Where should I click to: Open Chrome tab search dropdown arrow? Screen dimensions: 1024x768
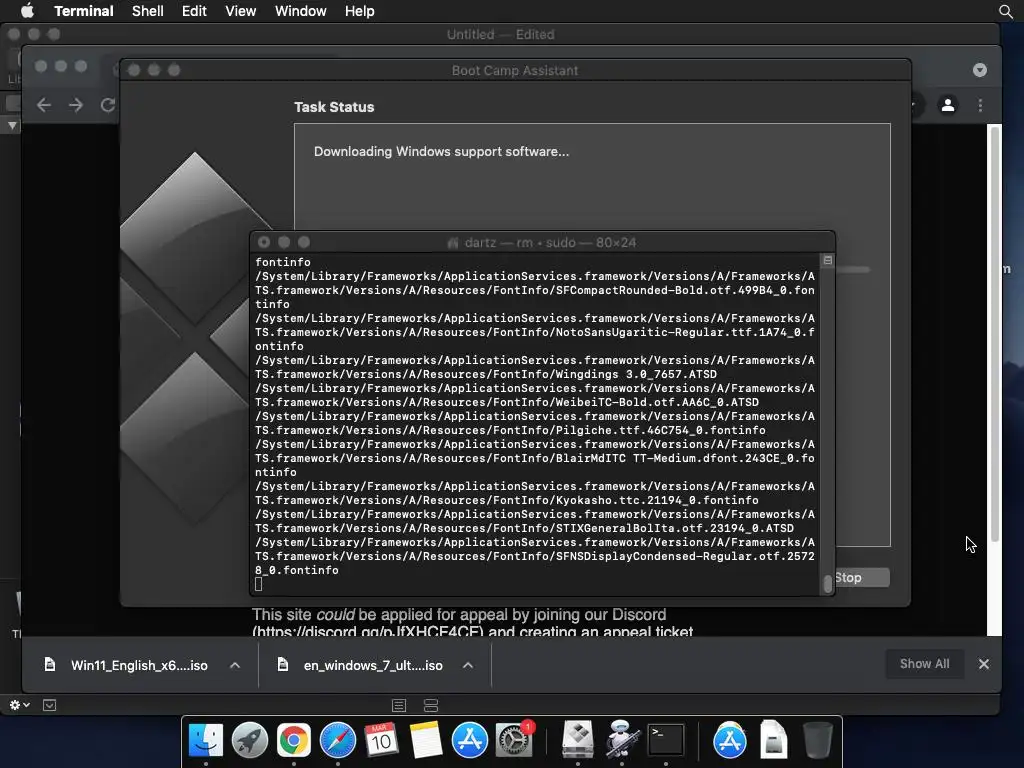coord(980,70)
